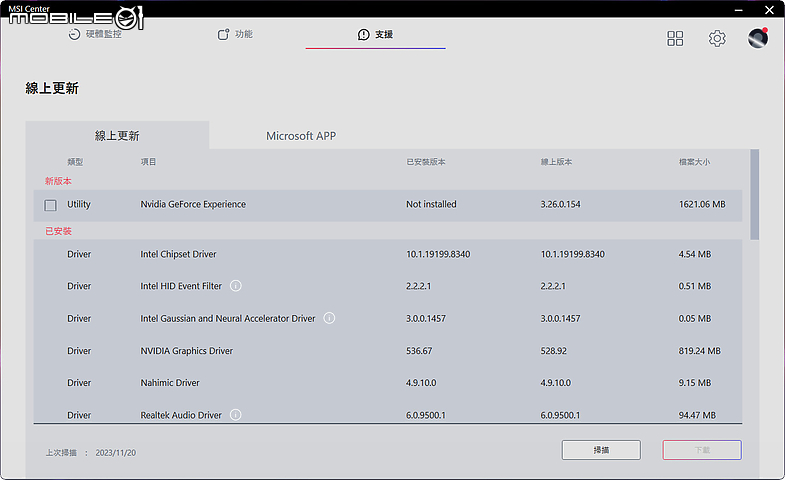The image size is (785, 480).
Task: Show info for Intel HID Event Filter
Action: [235, 286]
